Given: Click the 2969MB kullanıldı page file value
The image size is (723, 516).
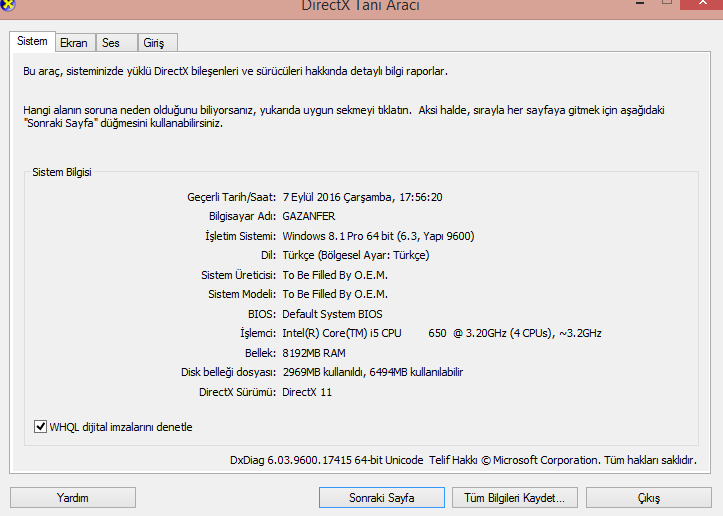Looking at the screenshot, I should pos(373,372).
